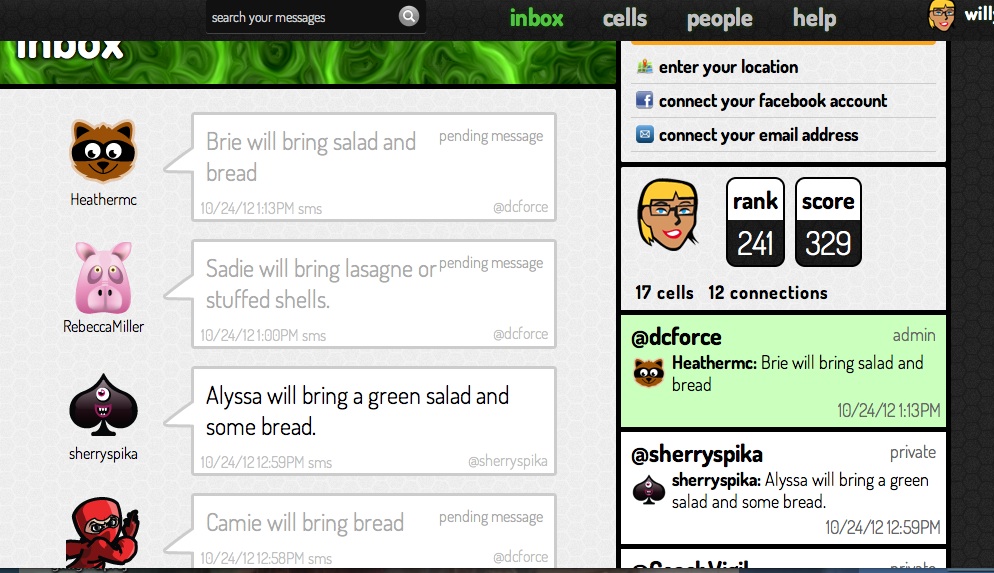Open the blonde profile avatar beside rank
The image size is (994, 573).
(x=668, y=214)
